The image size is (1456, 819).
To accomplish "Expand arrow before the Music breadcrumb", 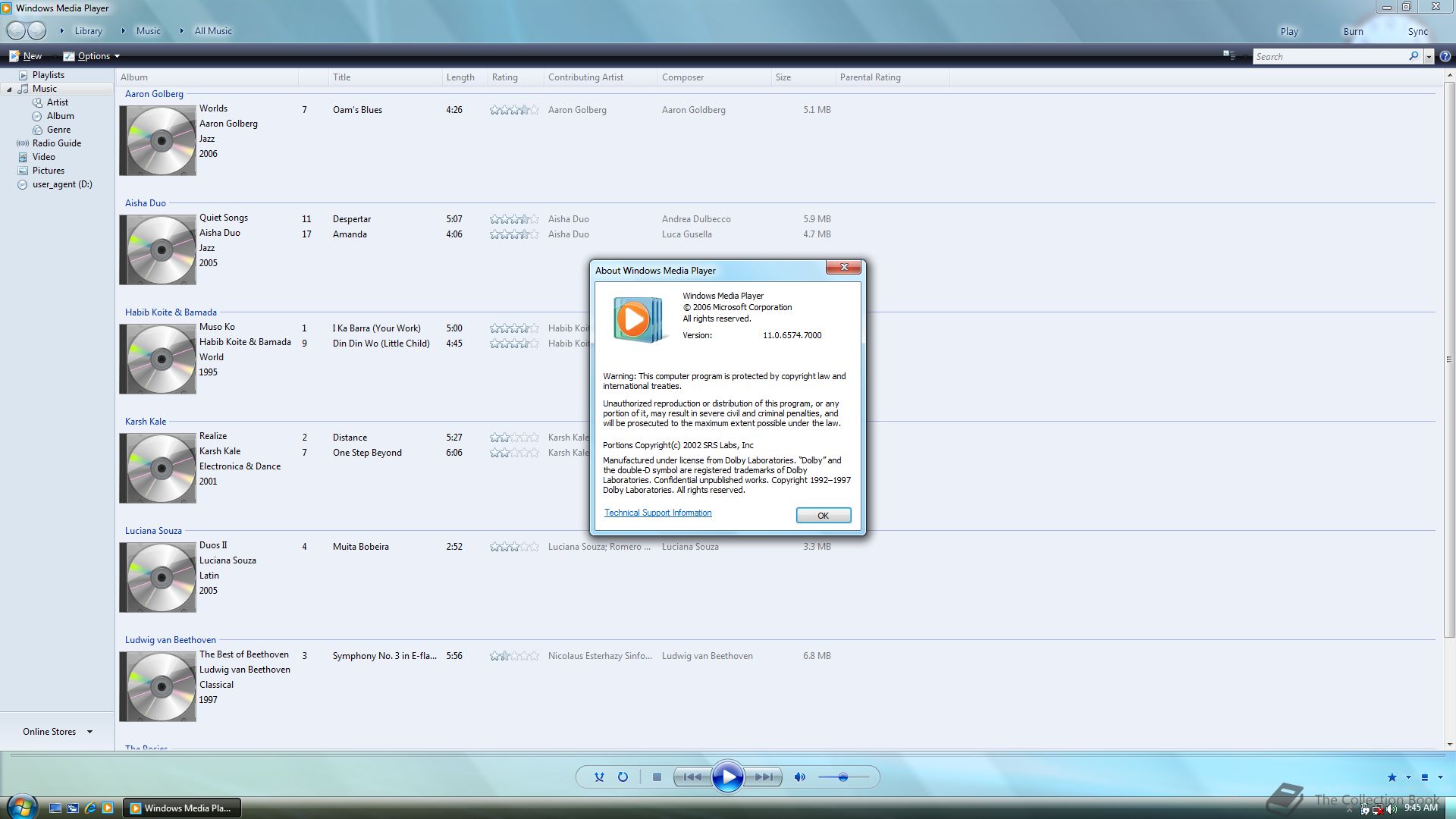I will 123,31.
